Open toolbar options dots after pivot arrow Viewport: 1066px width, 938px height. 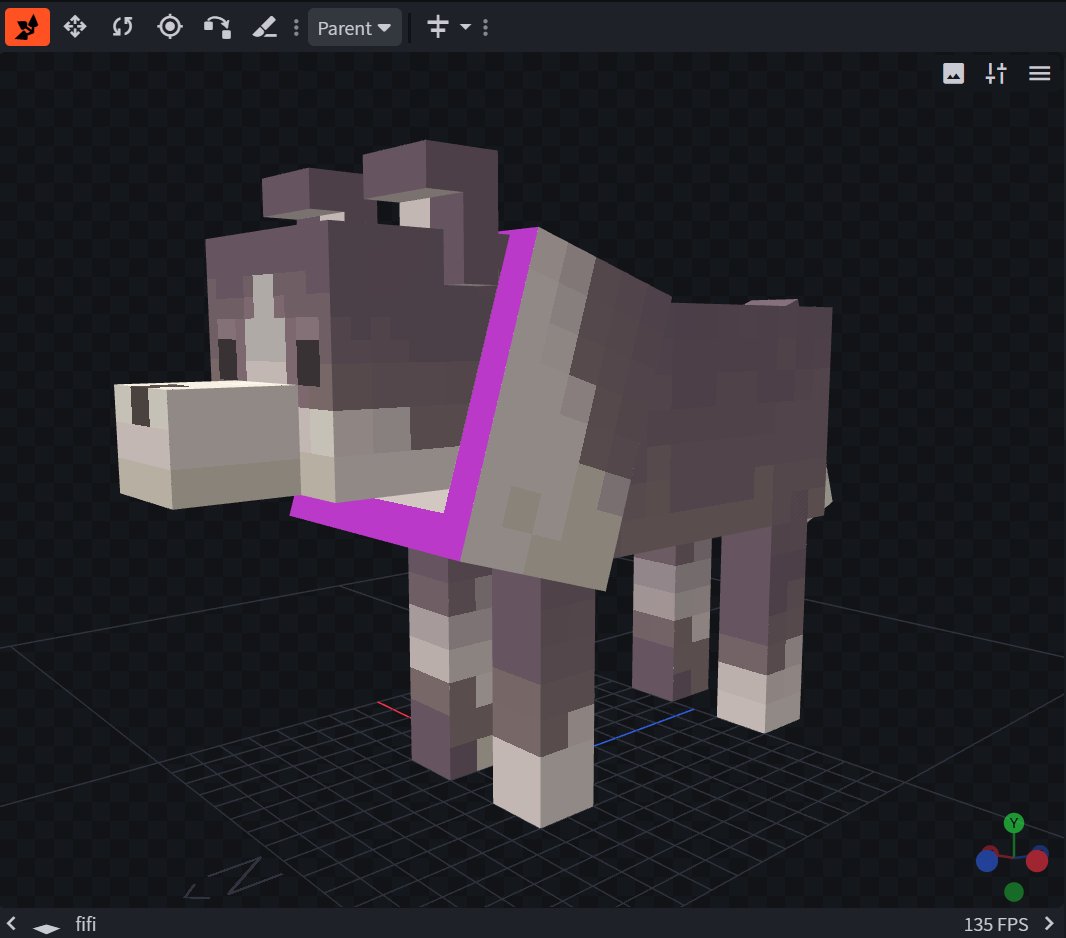[x=485, y=27]
